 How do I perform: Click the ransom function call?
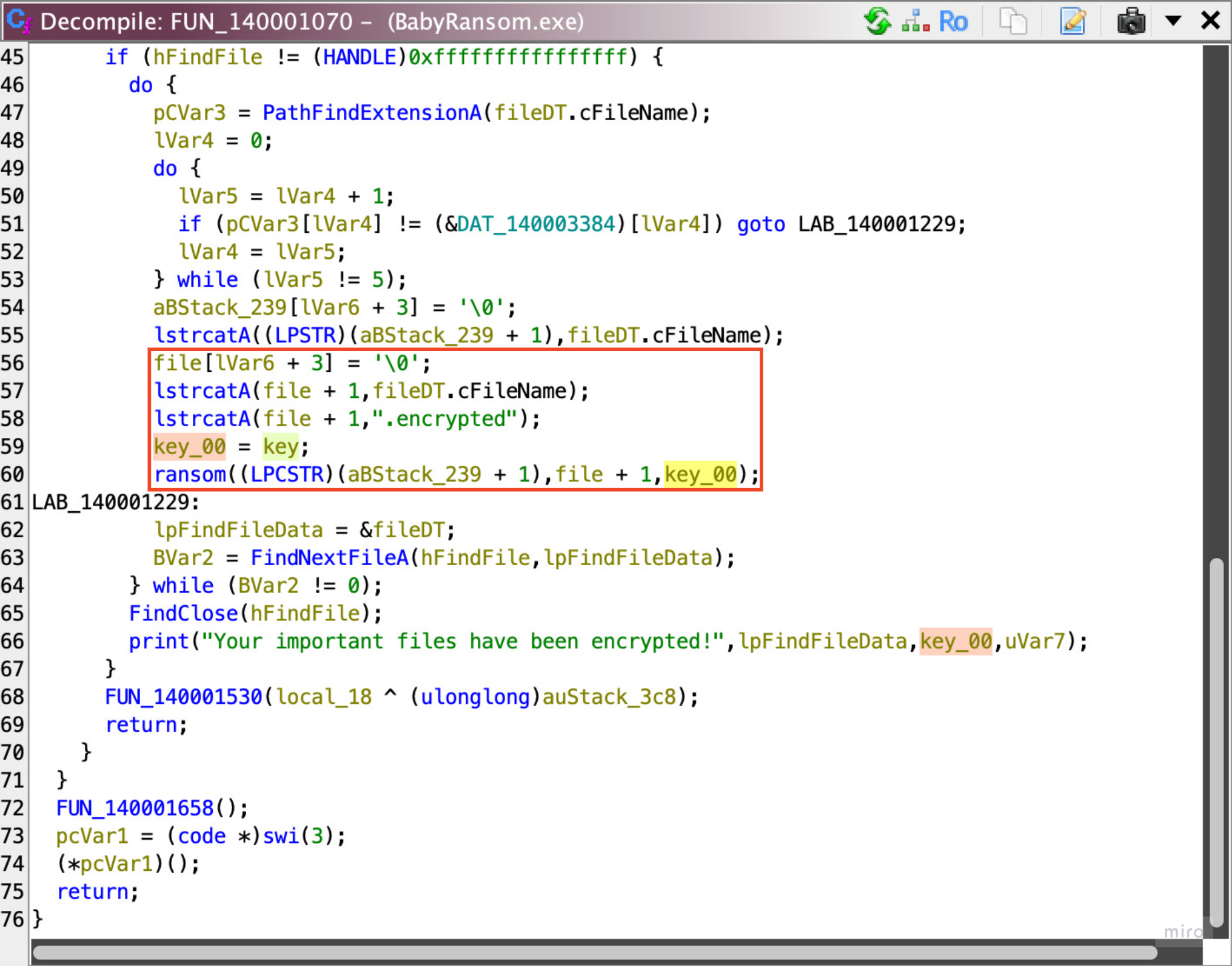tap(190, 474)
